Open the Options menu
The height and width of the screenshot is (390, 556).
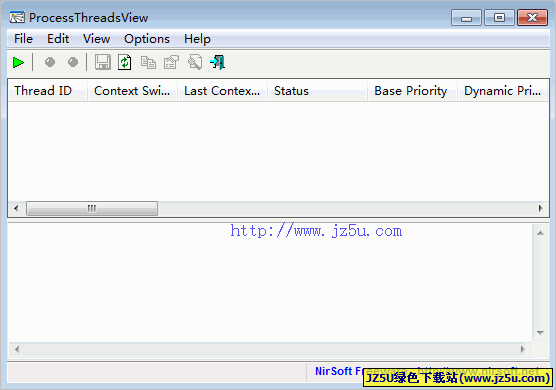(147, 39)
